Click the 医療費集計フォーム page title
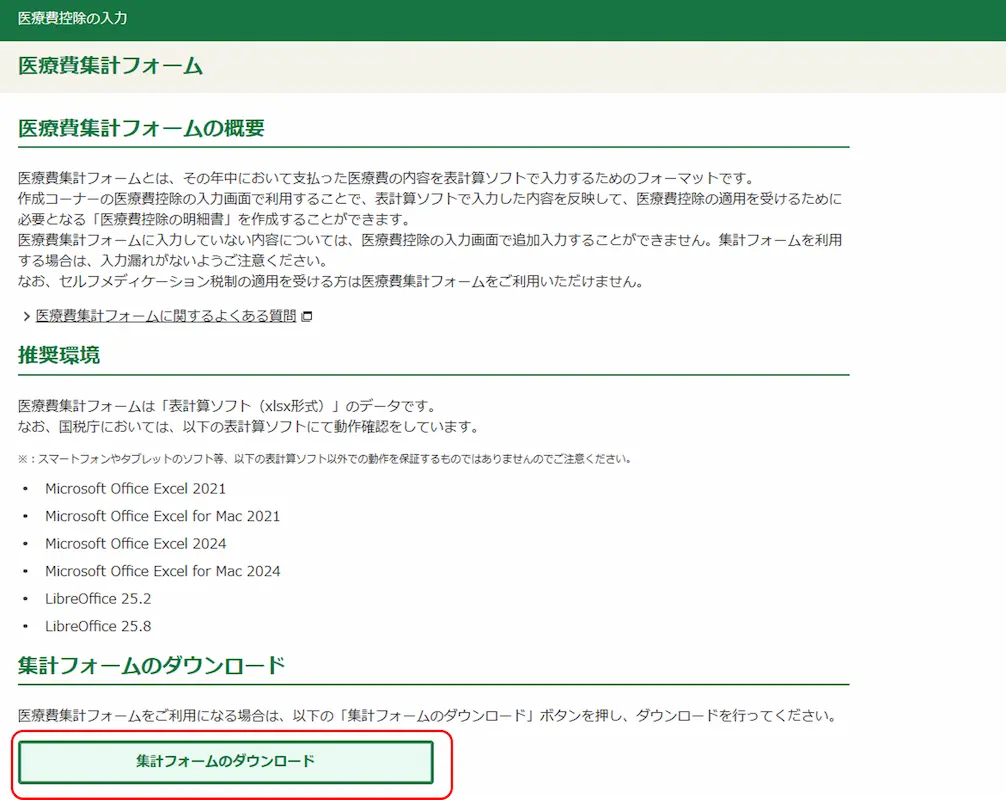The height and width of the screenshot is (800, 1006). (110, 67)
